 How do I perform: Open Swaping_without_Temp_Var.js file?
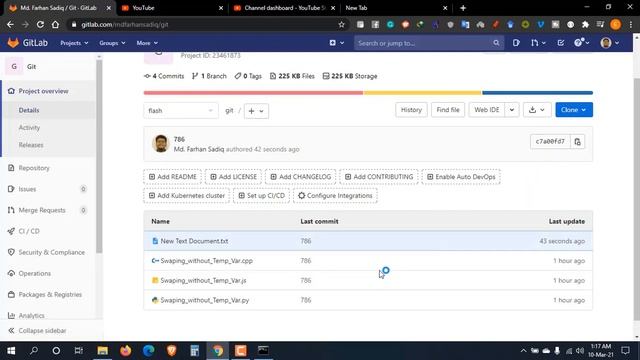[203, 280]
